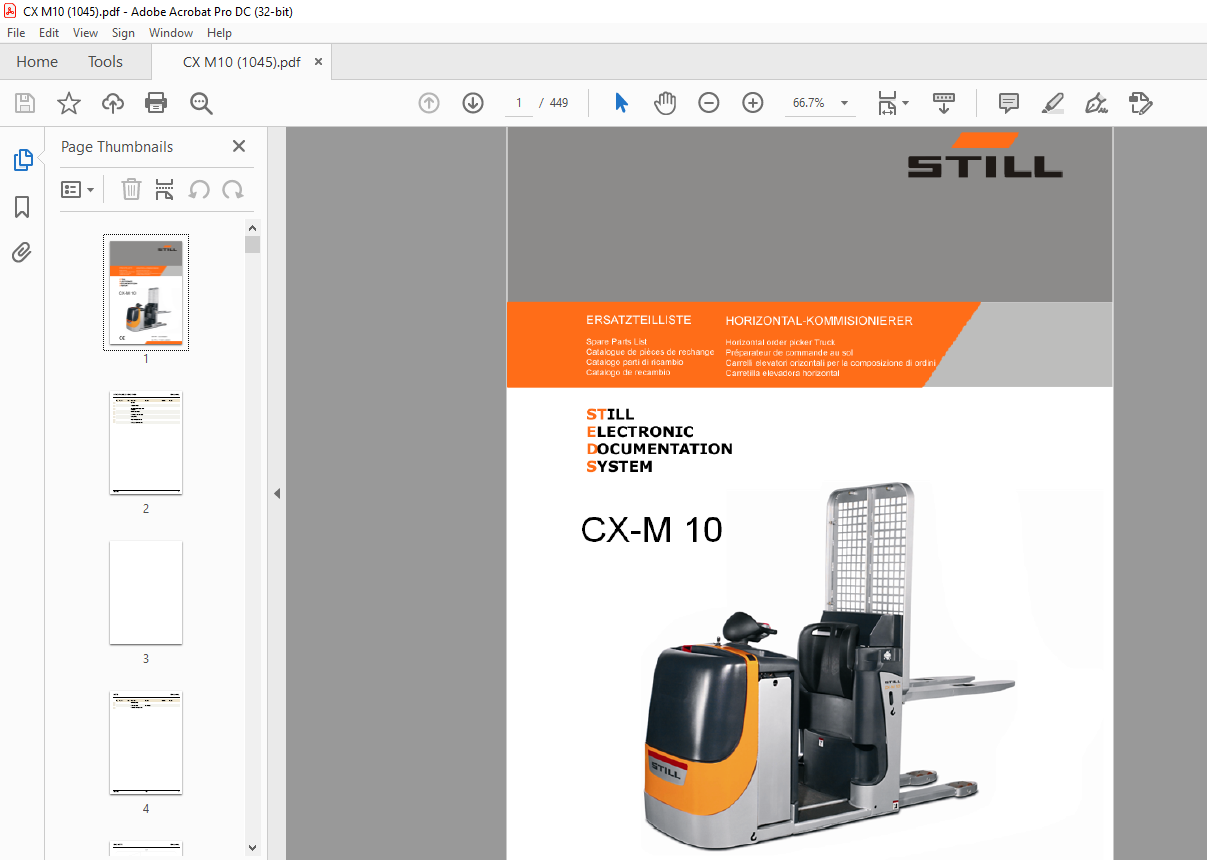The image size is (1207, 860).
Task: Click the page number input field
Action: (x=519, y=103)
